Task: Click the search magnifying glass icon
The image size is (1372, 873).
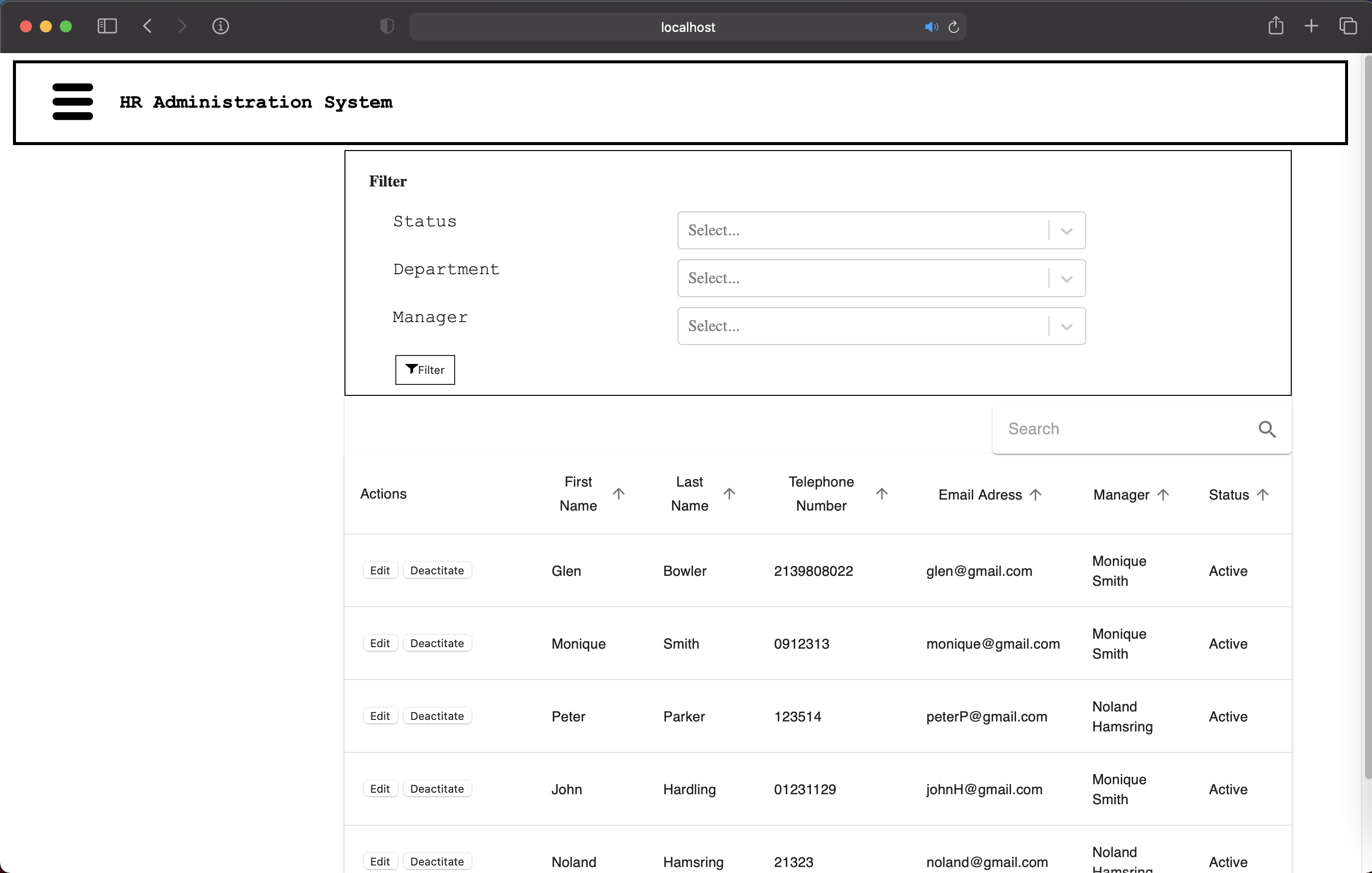Action: [1267, 429]
